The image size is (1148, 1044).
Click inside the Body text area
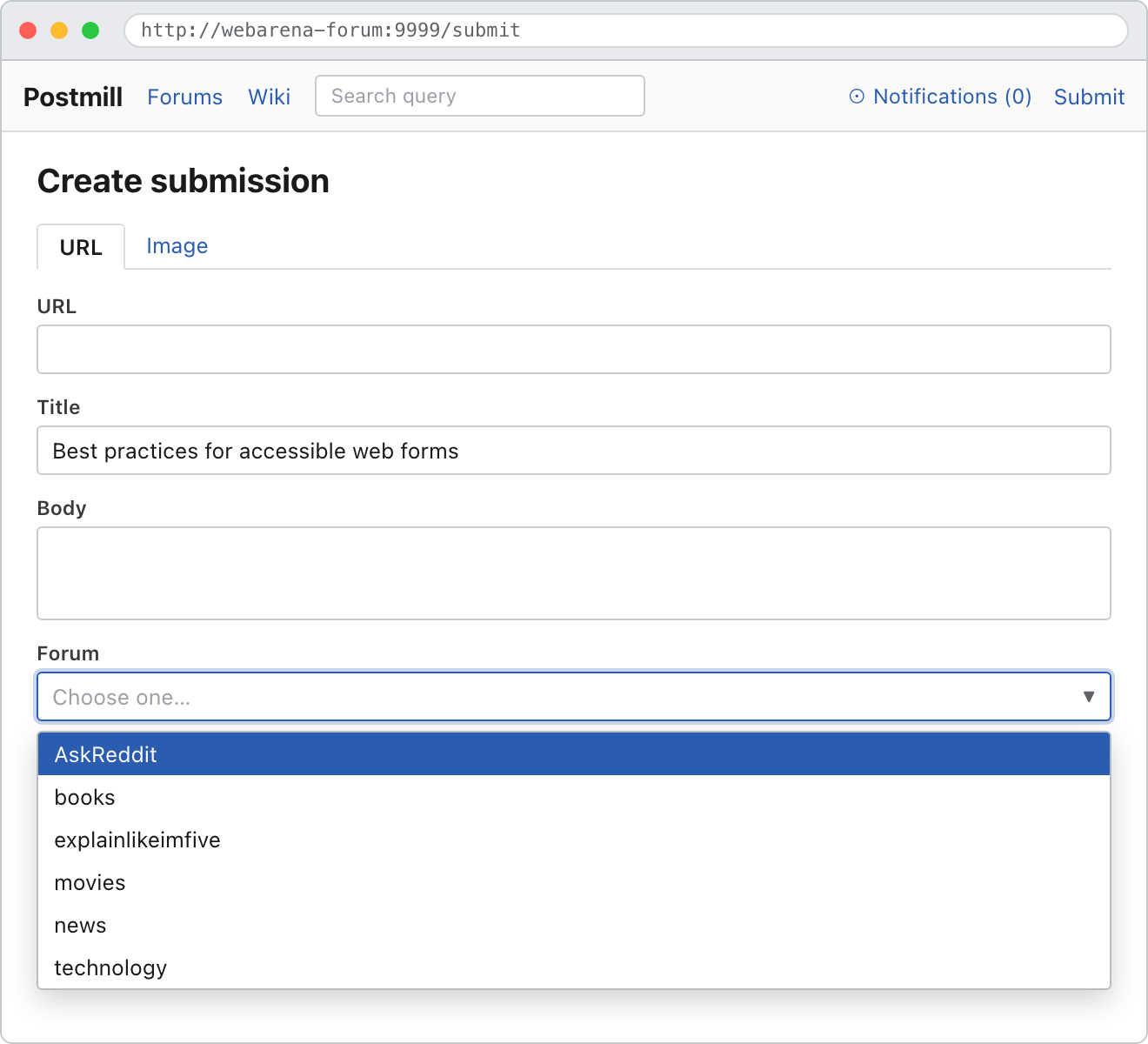pos(574,573)
